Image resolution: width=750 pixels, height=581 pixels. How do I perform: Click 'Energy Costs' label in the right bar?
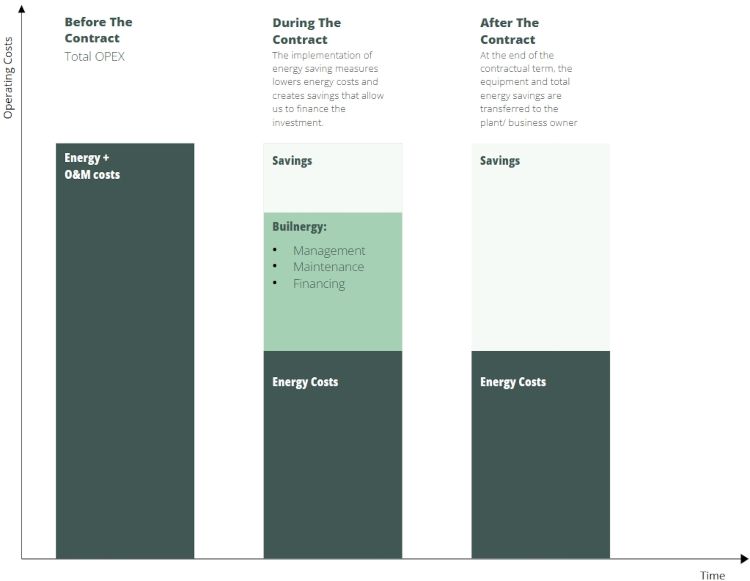[x=513, y=382]
